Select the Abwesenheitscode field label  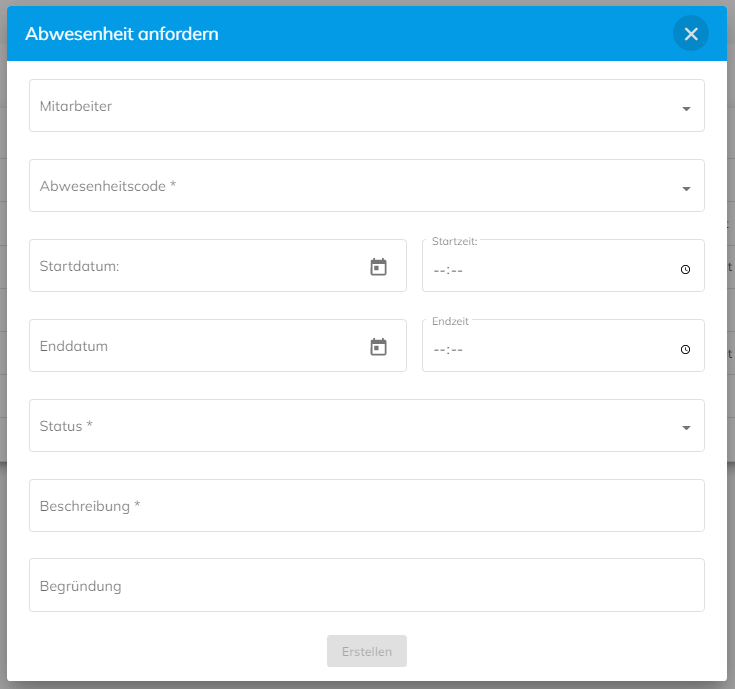(108, 186)
